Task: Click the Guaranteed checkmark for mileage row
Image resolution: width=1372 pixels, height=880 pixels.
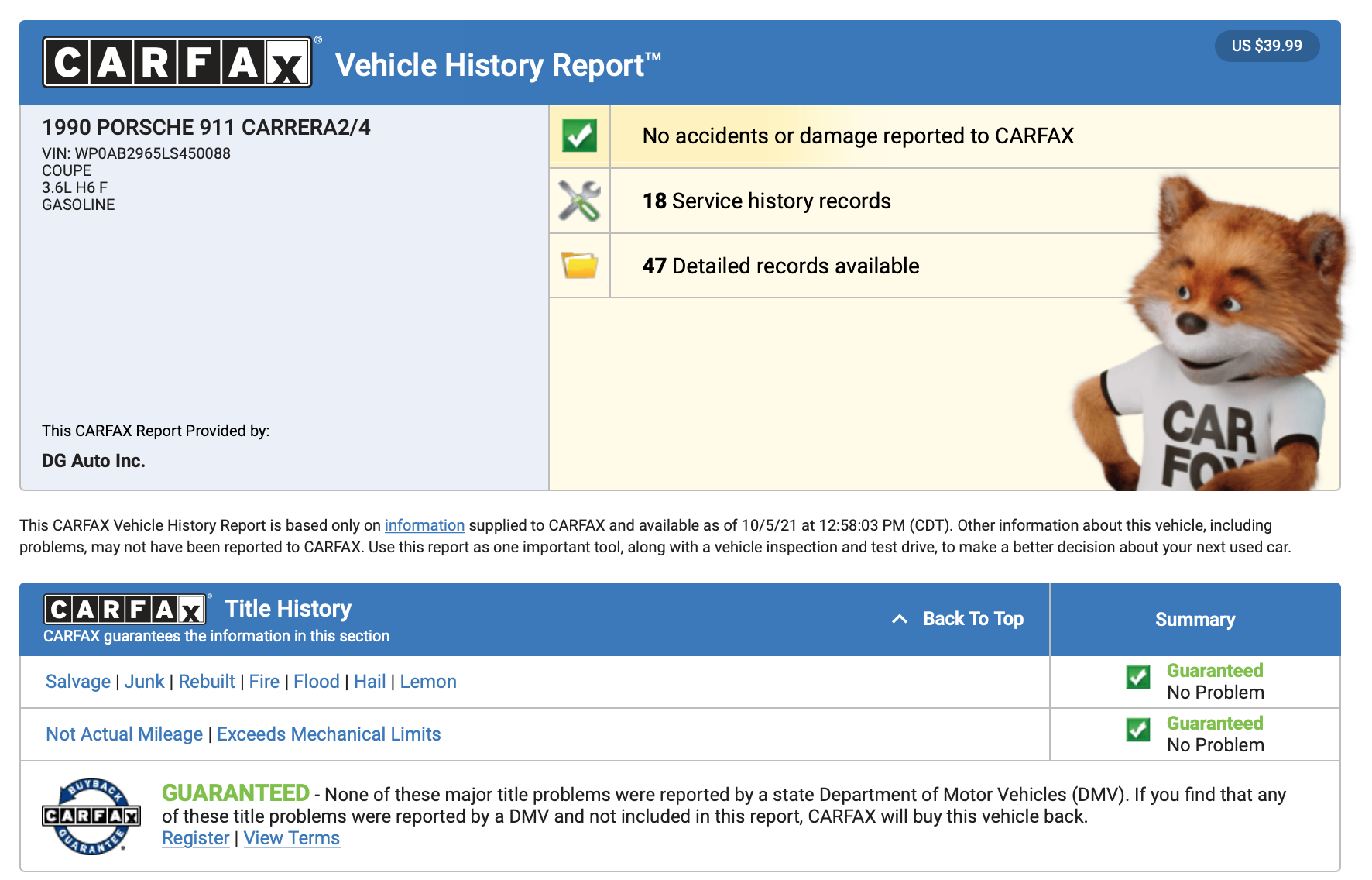Action: [x=1137, y=730]
